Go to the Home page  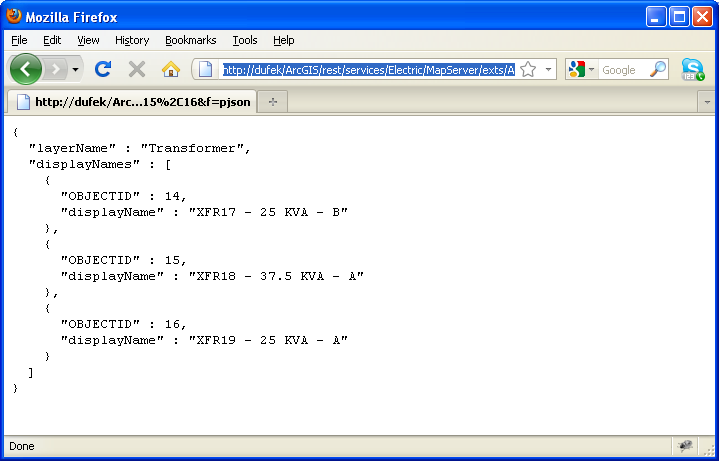[x=171, y=69]
